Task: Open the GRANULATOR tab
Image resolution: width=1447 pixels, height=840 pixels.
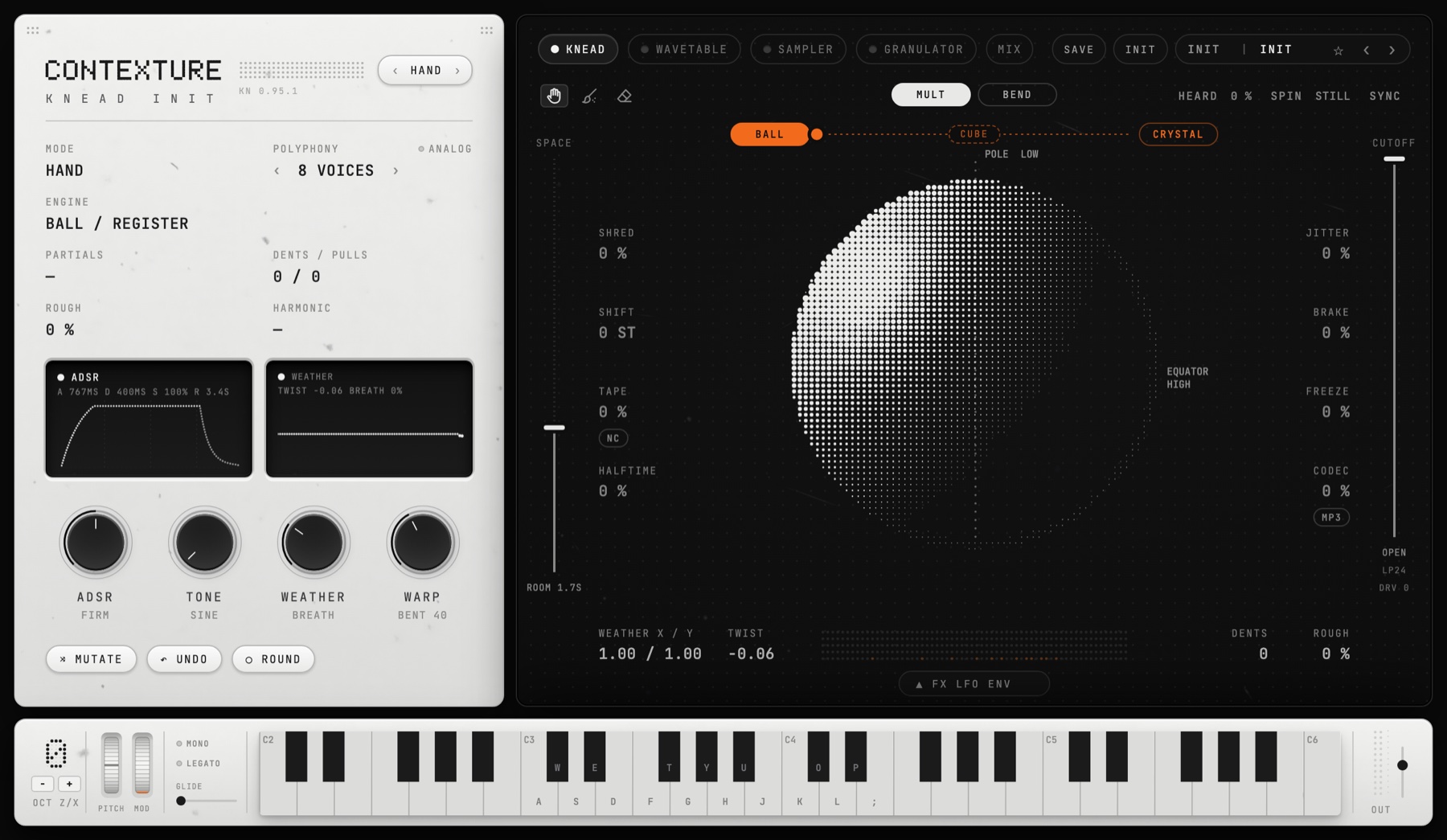Action: click(916, 49)
